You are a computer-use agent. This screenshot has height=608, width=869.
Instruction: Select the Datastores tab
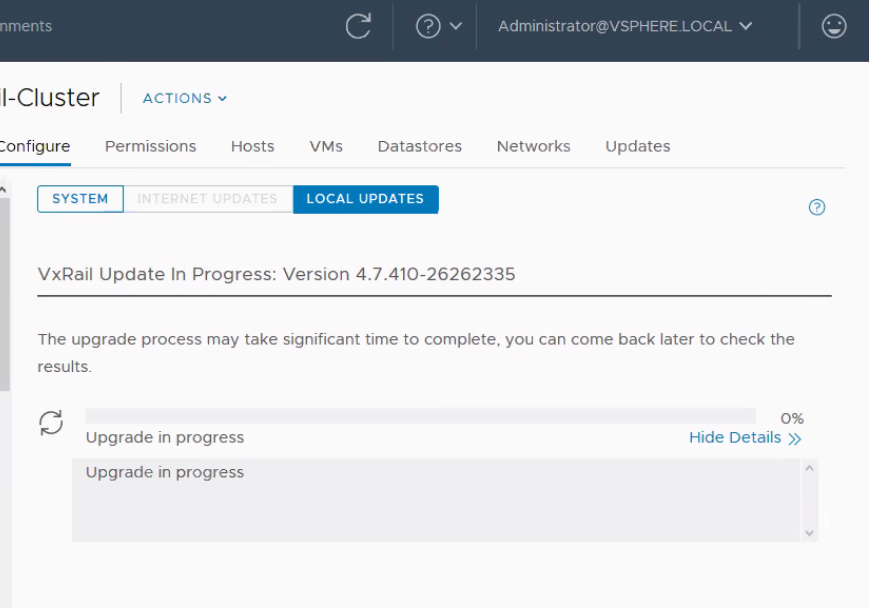419,146
